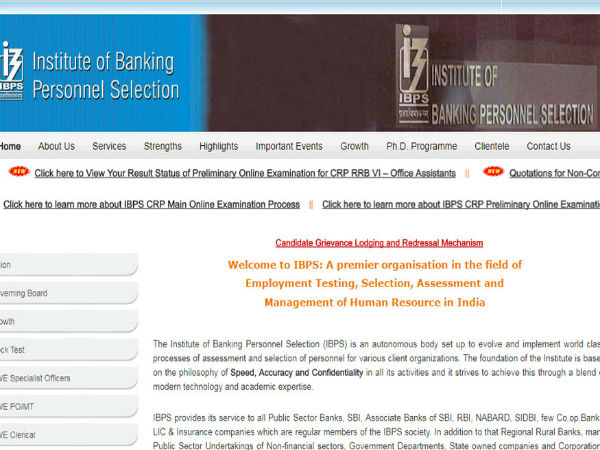Viewport: 600px width, 450px height.
Task: Click paragraph starting 'IBPS provides its service'
Action: [x=376, y=432]
